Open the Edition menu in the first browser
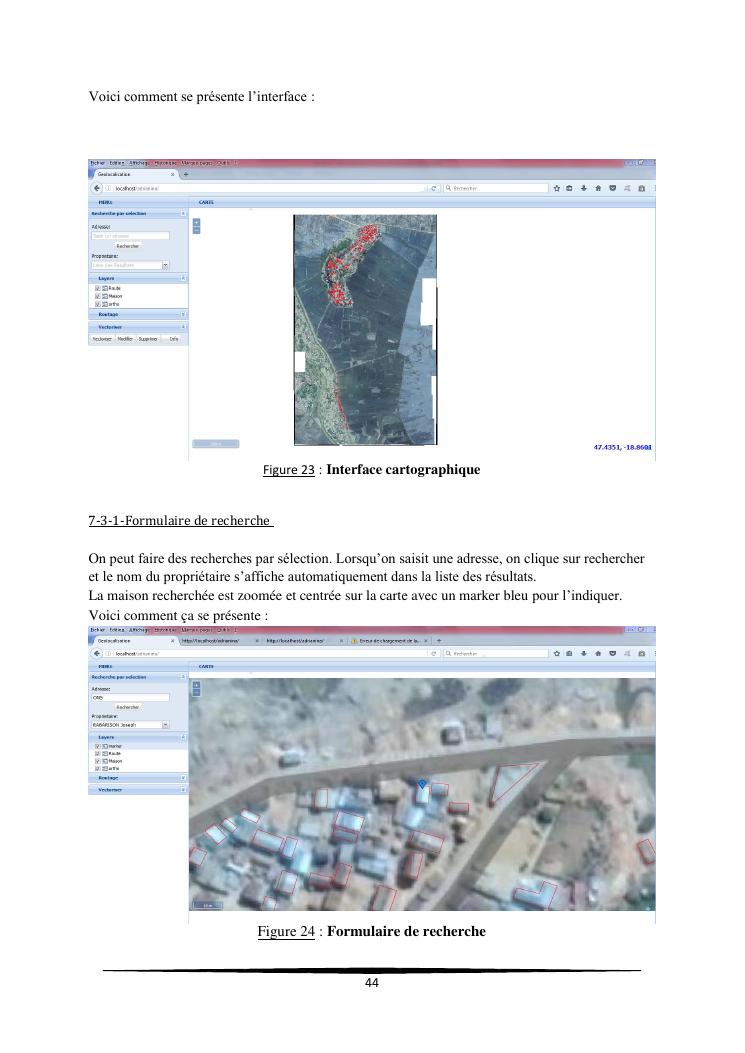This screenshot has width=745, height=1053. click(x=117, y=163)
